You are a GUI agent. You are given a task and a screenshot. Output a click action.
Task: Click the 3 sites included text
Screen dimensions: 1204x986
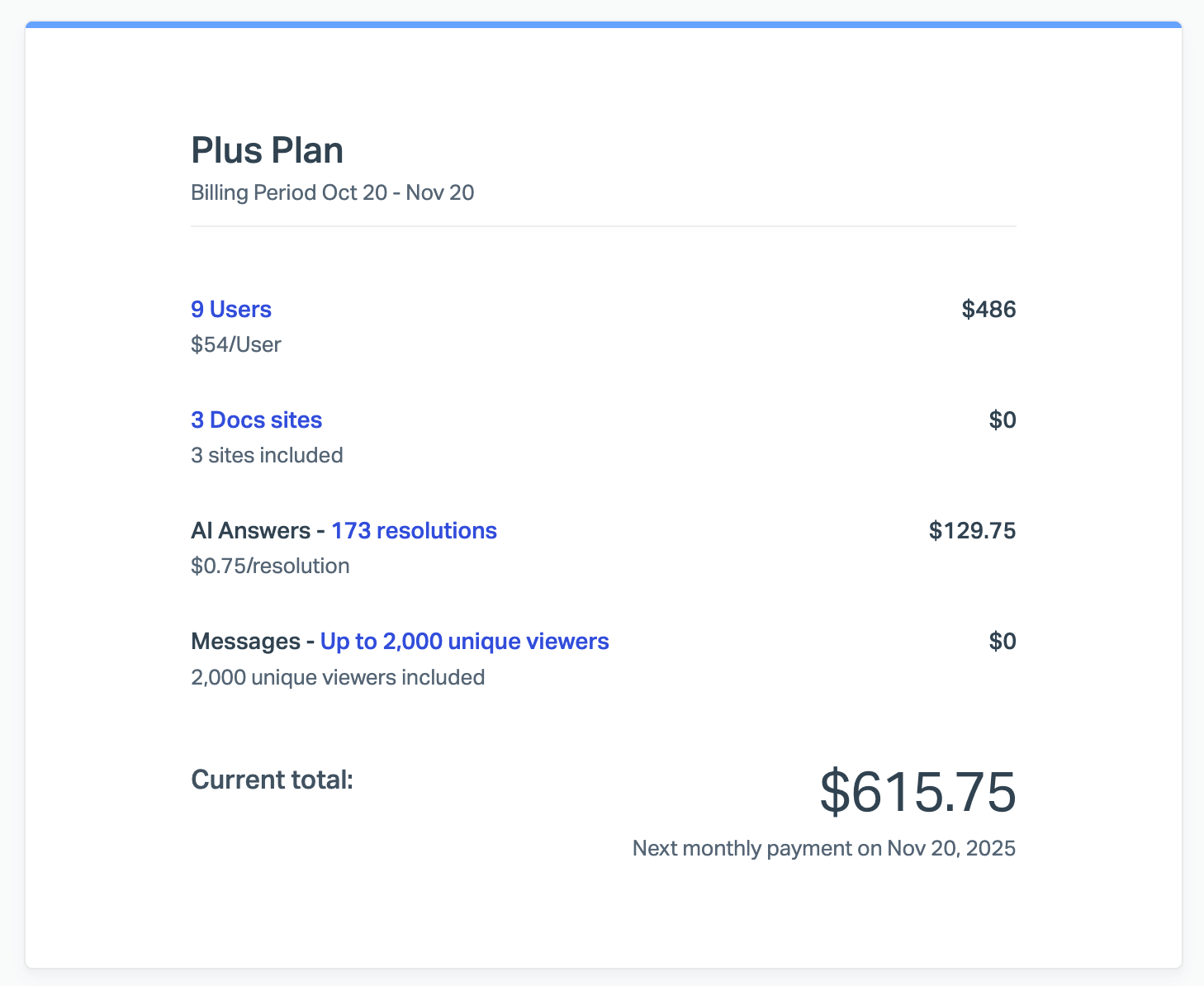click(x=267, y=455)
